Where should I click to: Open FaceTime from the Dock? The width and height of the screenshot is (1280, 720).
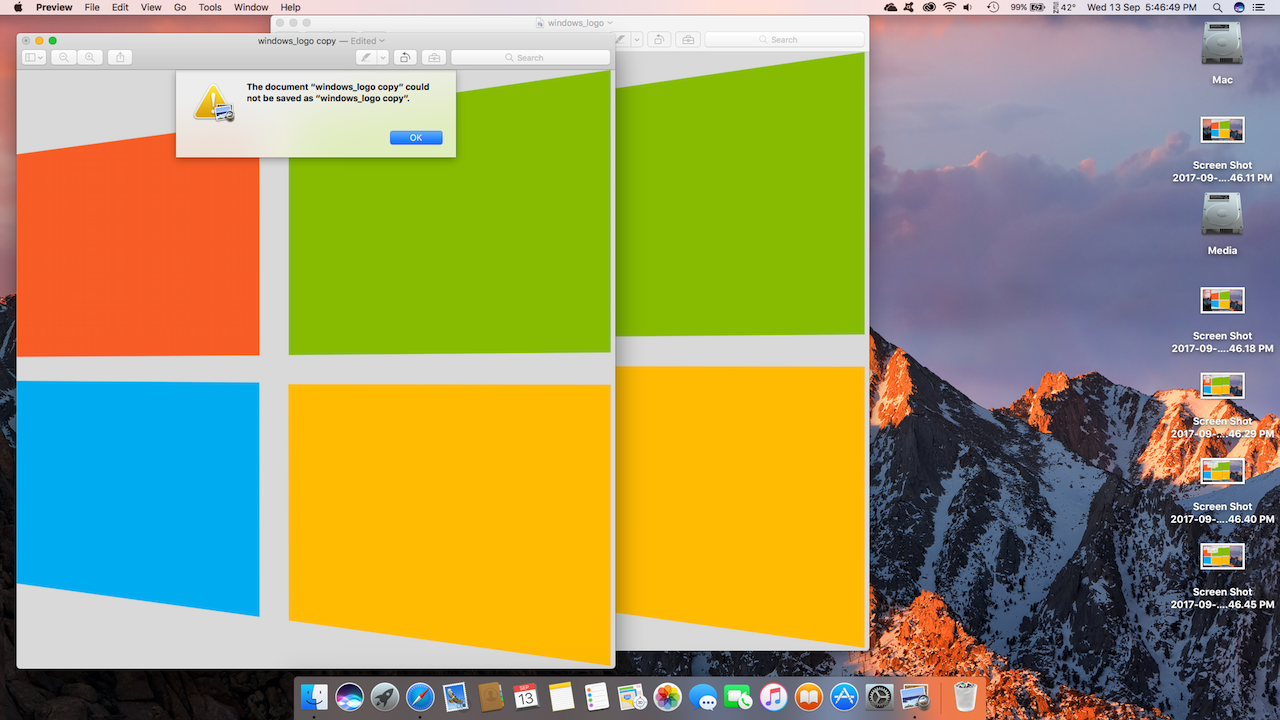(738, 696)
